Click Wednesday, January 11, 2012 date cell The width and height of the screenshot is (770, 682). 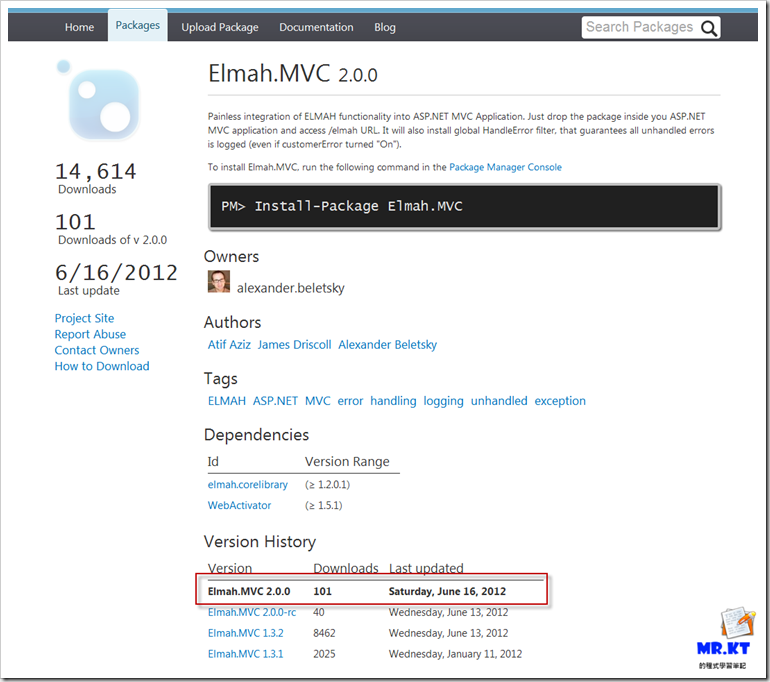click(x=455, y=654)
